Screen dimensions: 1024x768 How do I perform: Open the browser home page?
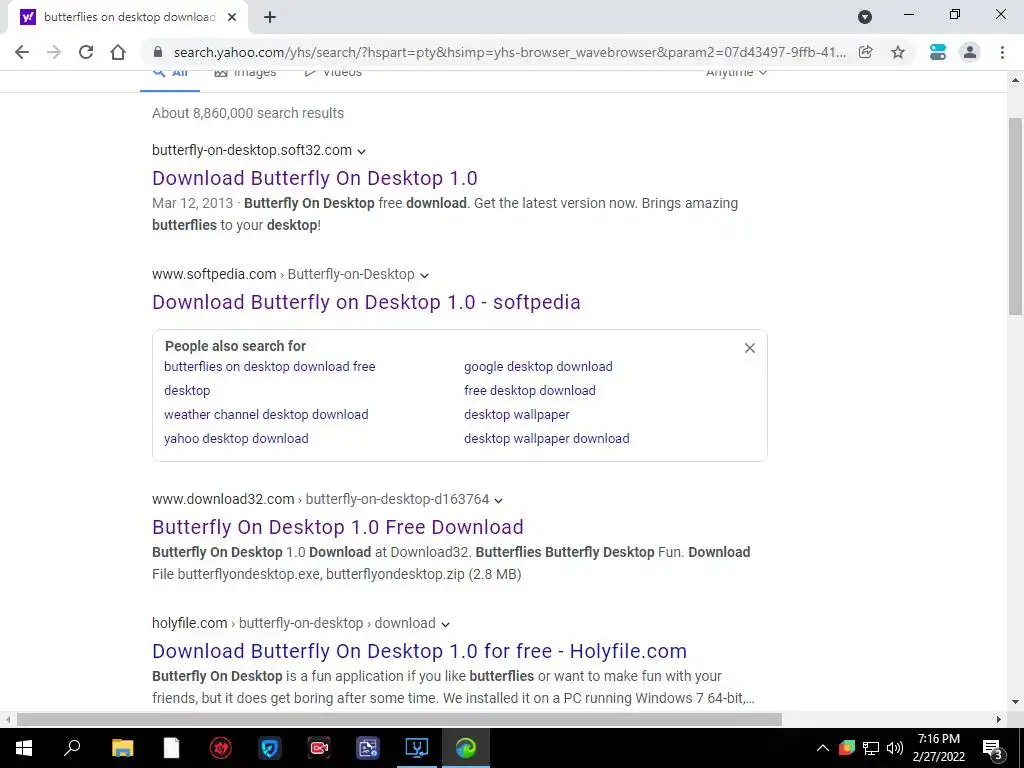pyautogui.click(x=118, y=52)
